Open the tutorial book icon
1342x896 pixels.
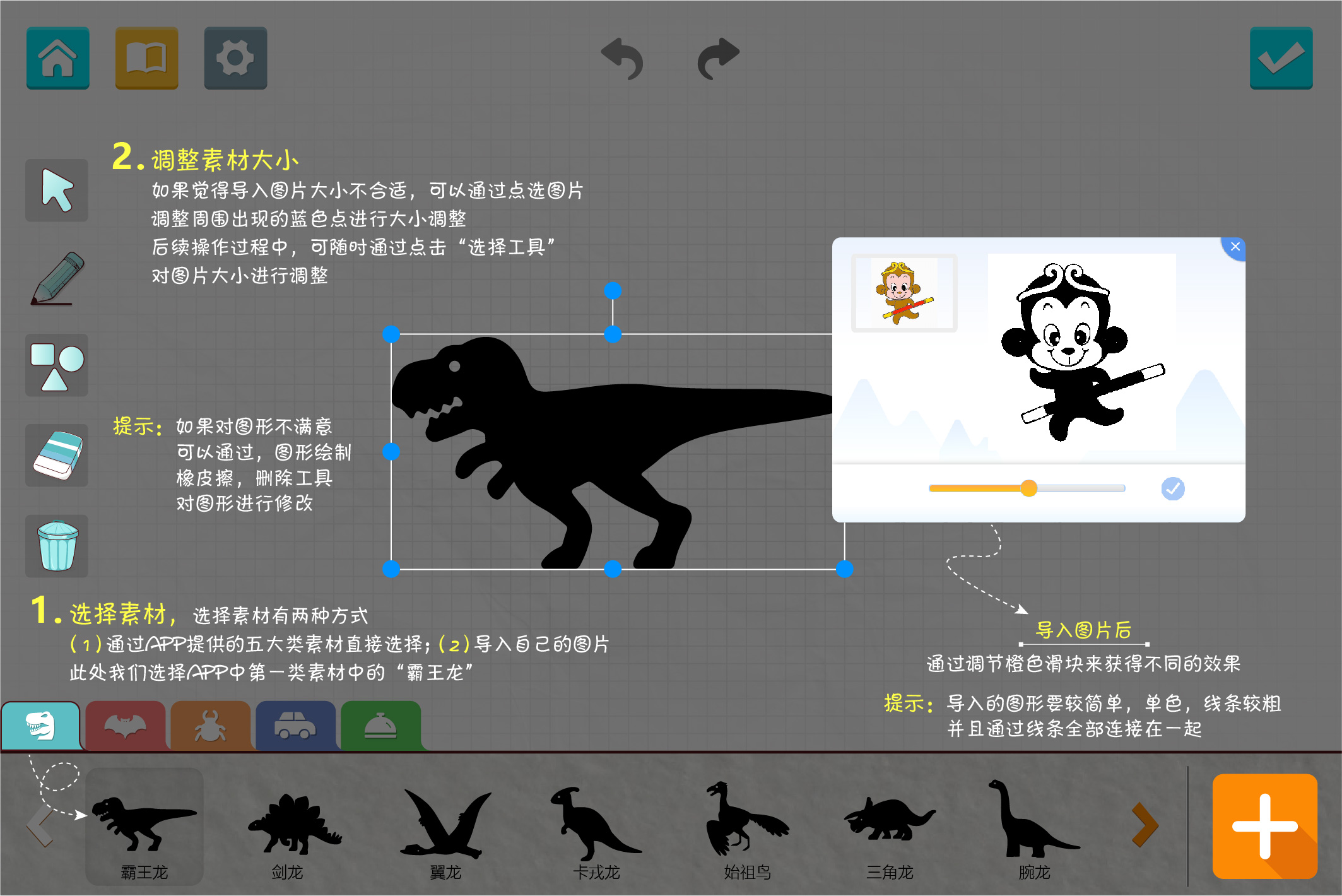146,58
